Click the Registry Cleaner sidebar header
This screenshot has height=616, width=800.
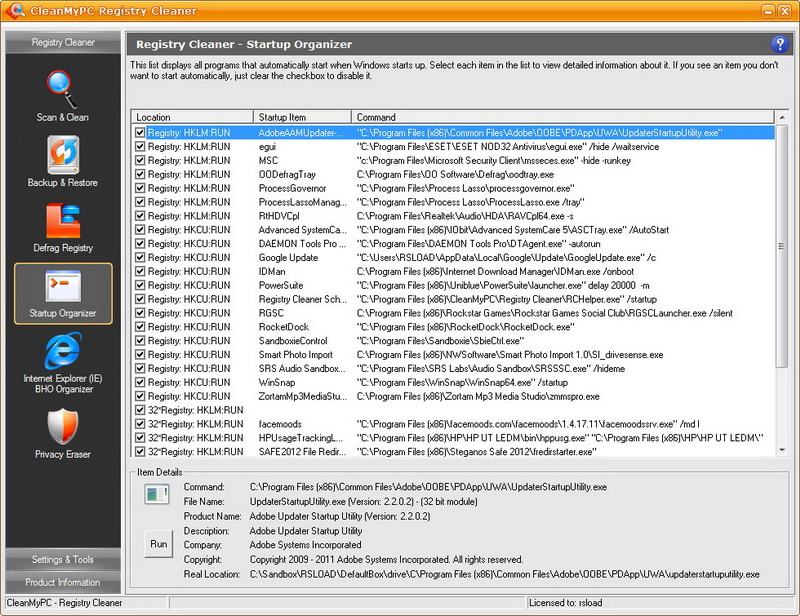(62, 42)
